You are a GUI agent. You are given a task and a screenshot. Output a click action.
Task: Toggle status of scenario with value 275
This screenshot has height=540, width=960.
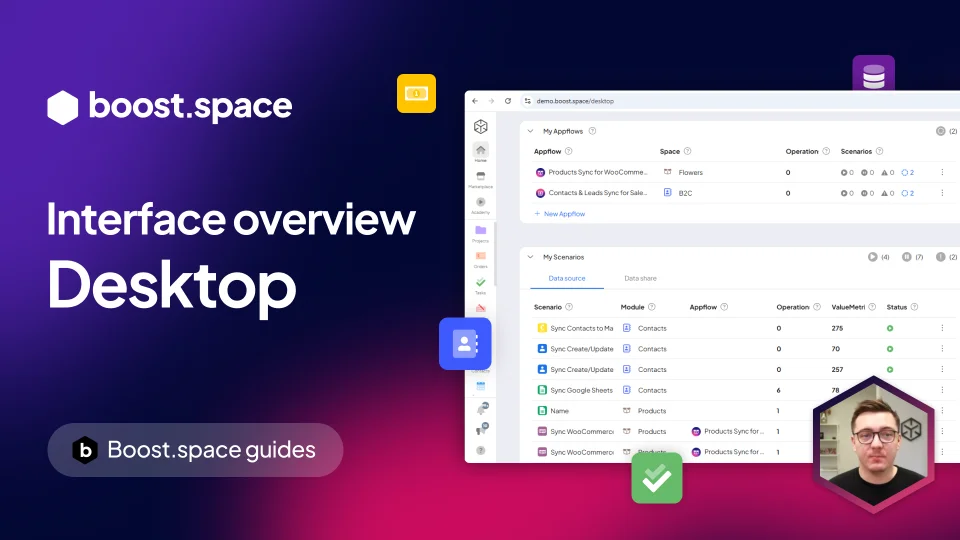(x=890, y=328)
